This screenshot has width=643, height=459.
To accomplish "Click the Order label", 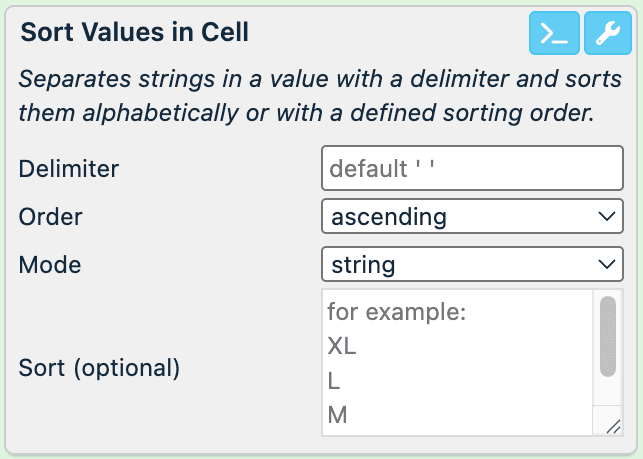I will pos(51,216).
